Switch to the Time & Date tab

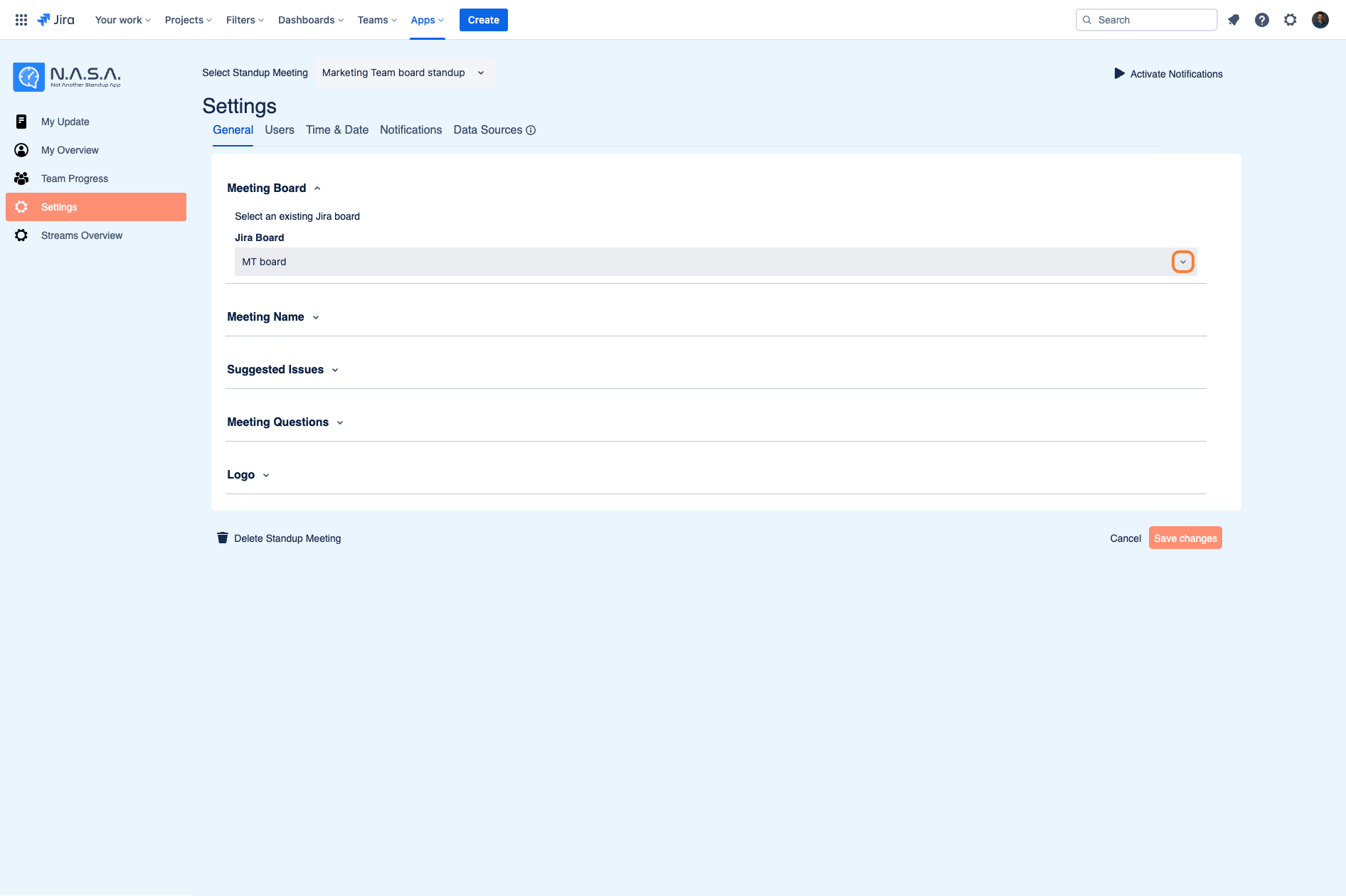point(337,130)
